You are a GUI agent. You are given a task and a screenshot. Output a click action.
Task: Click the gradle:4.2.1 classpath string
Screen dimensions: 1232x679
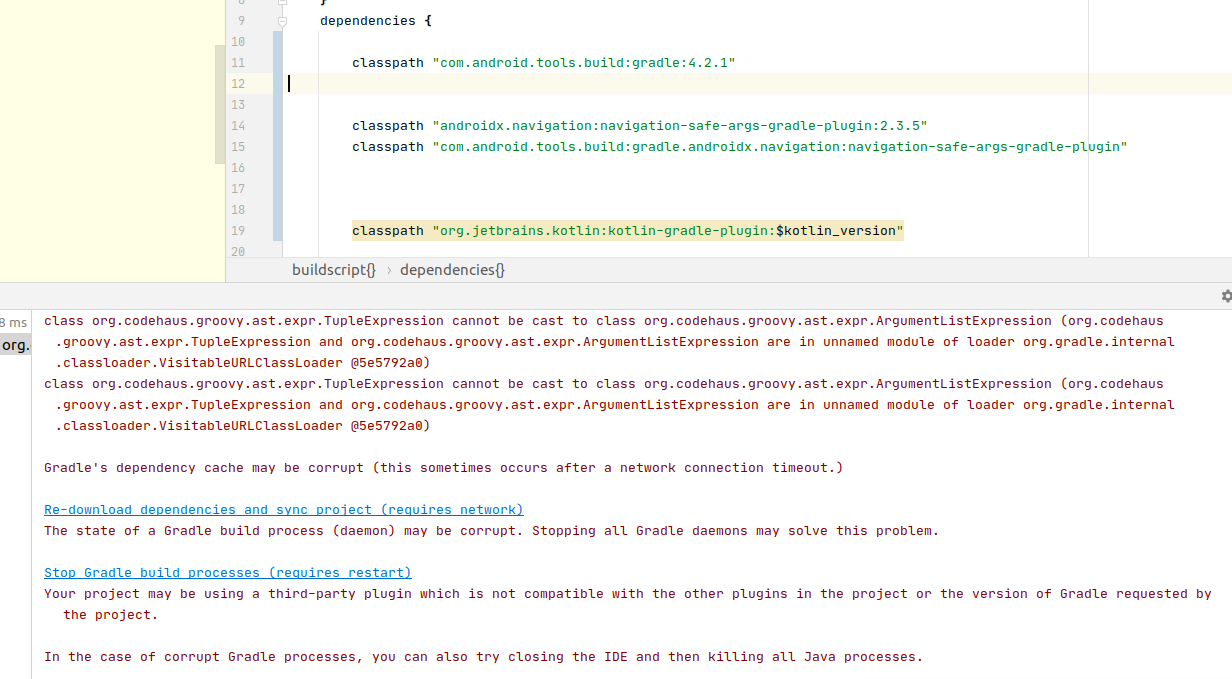[x=584, y=63]
